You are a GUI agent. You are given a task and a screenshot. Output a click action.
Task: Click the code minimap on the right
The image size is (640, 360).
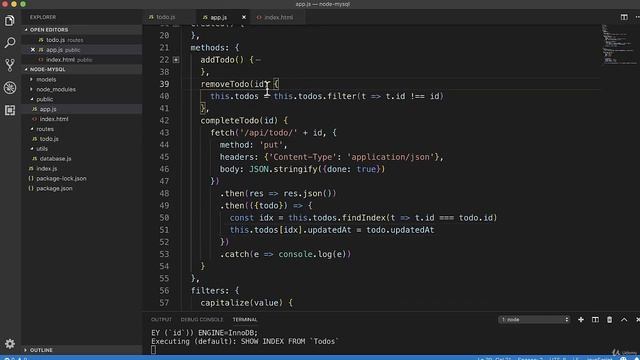(619, 45)
